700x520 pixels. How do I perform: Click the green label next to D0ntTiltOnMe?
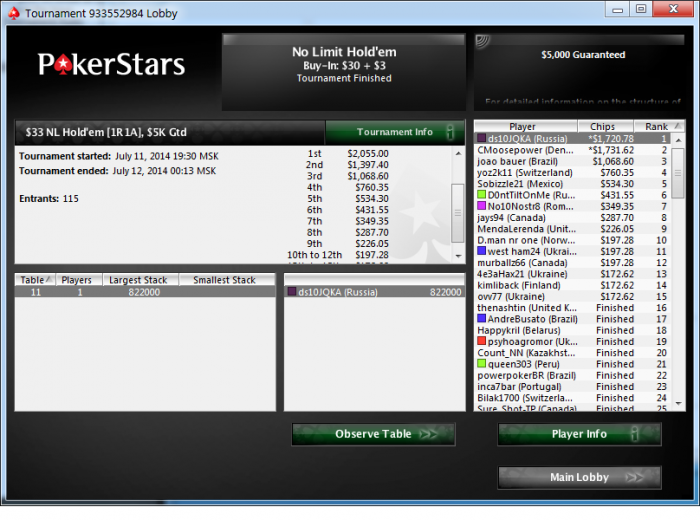point(482,195)
